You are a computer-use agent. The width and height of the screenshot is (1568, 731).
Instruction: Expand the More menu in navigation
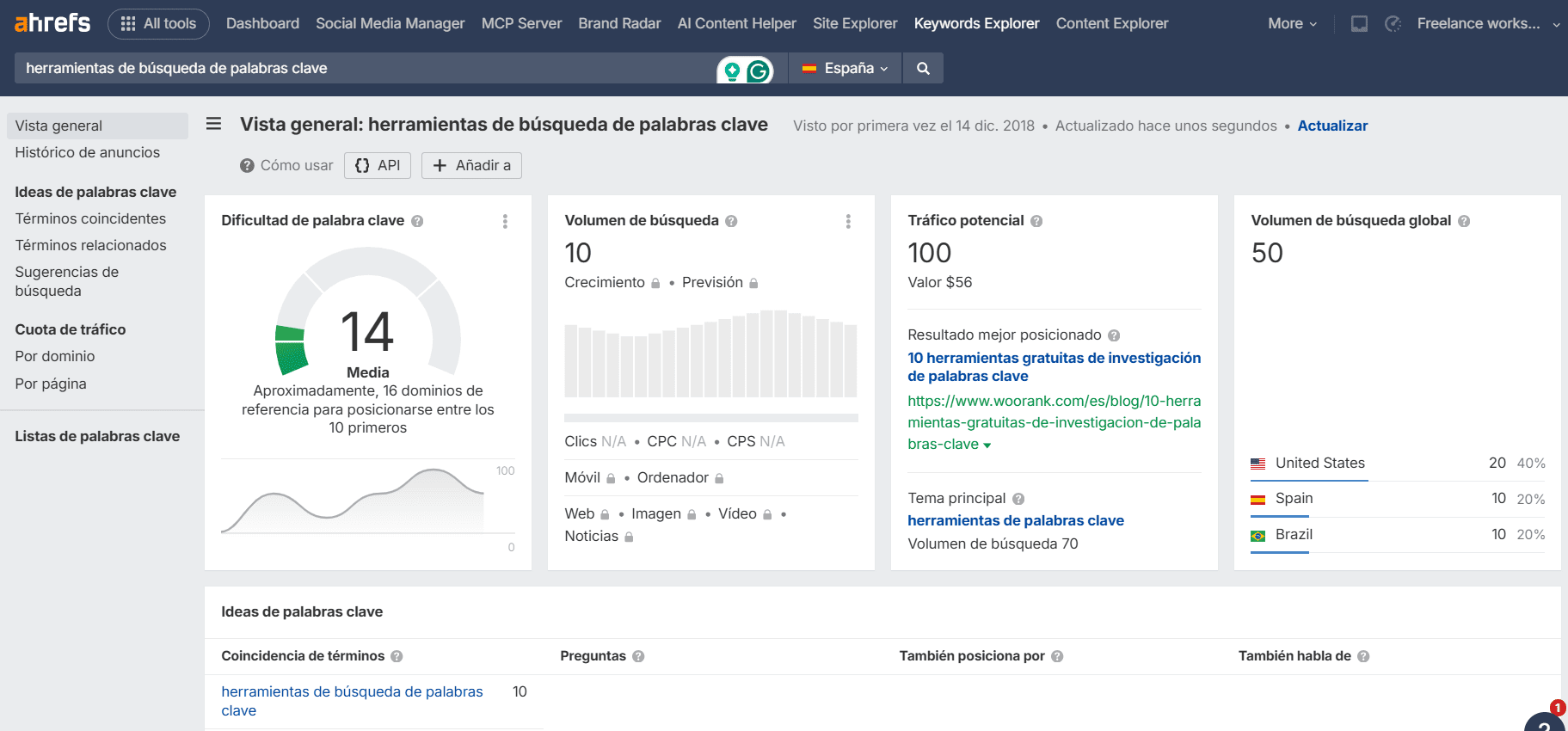click(1292, 24)
